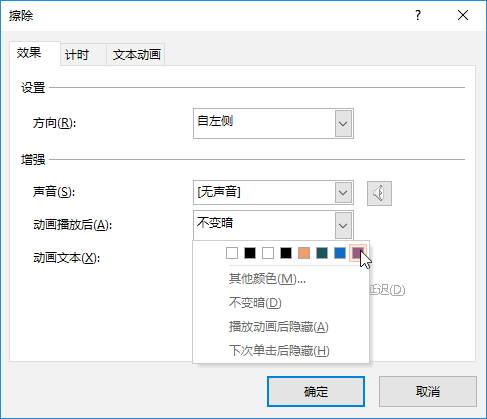Viewport: 487px width, 419px height.
Task: Click the 方向(R): label
Action: click(54, 123)
